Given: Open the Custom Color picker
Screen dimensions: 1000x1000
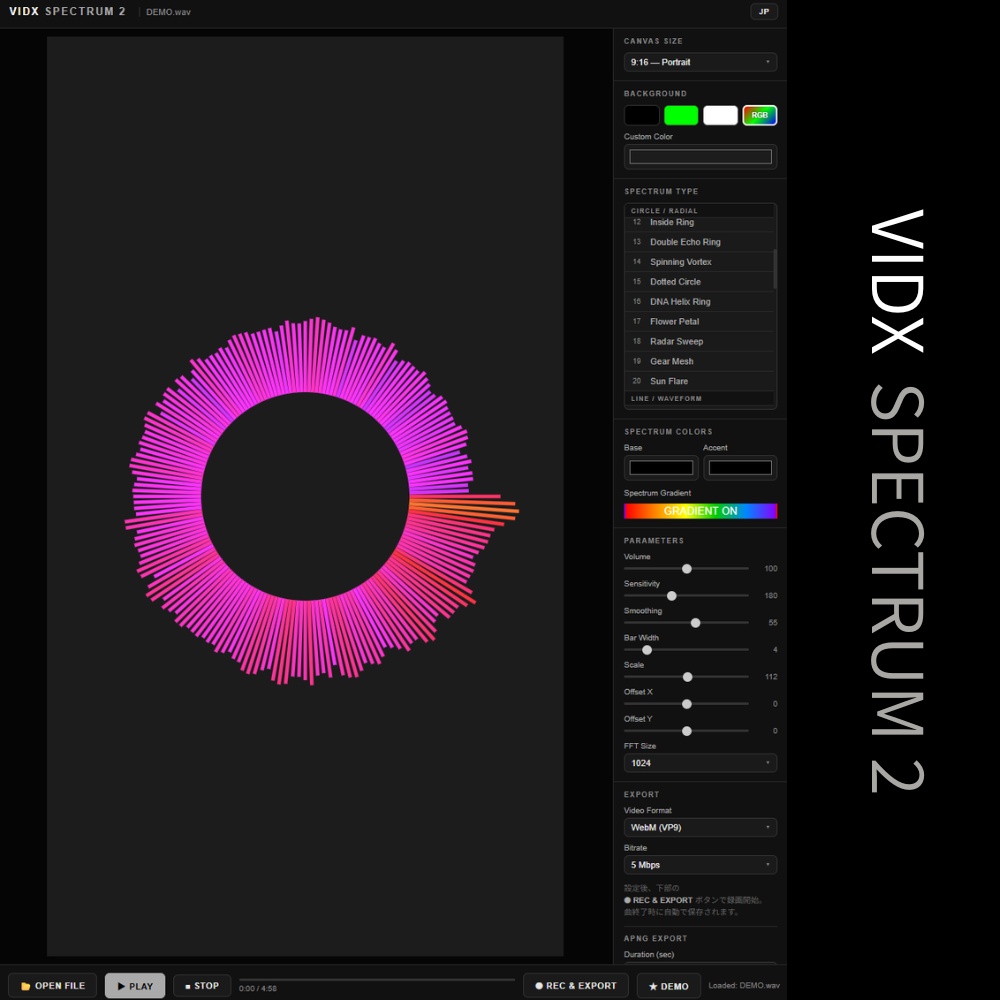Looking at the screenshot, I should click(x=700, y=157).
